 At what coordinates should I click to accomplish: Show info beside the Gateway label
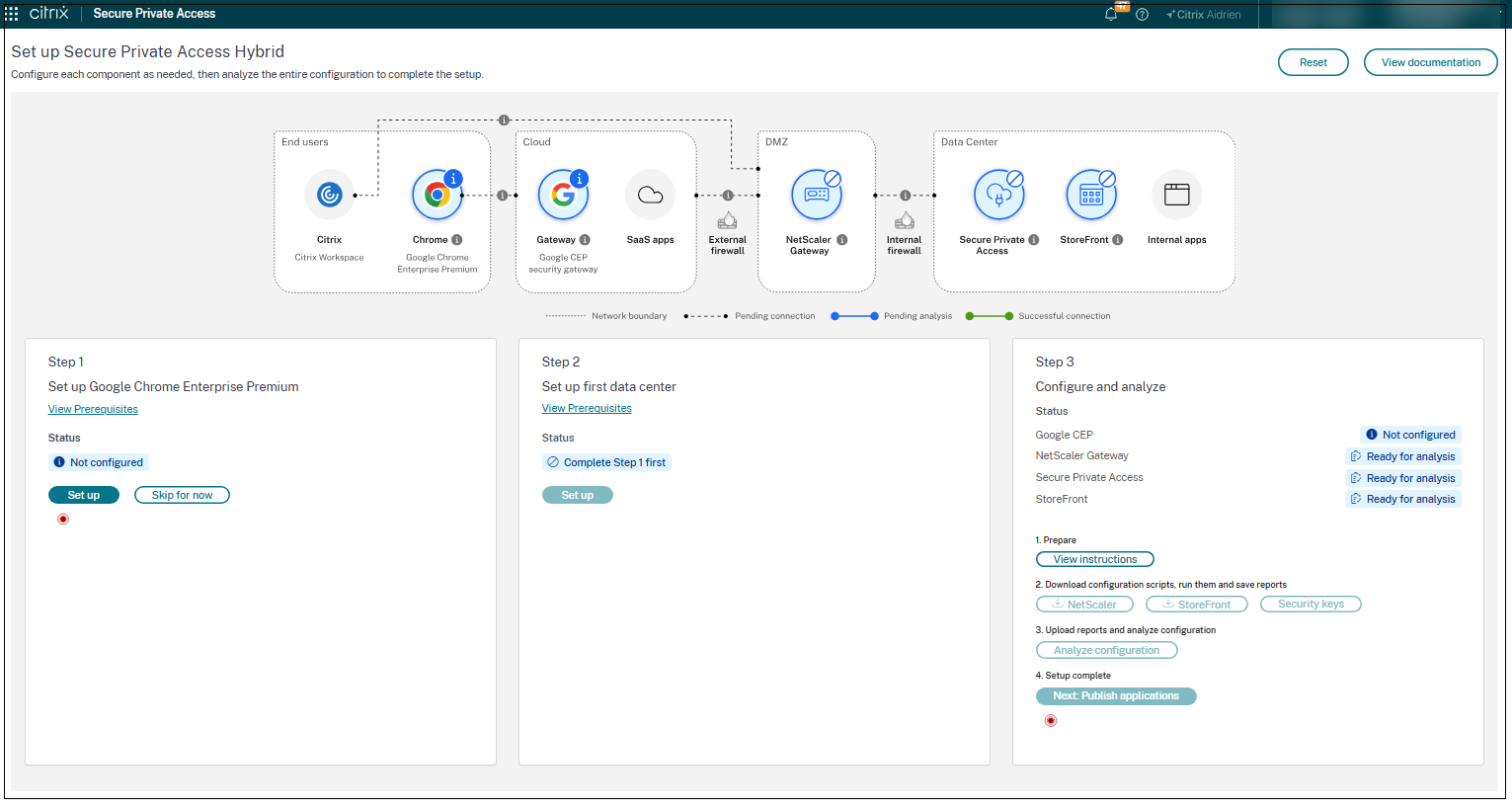[x=585, y=240]
